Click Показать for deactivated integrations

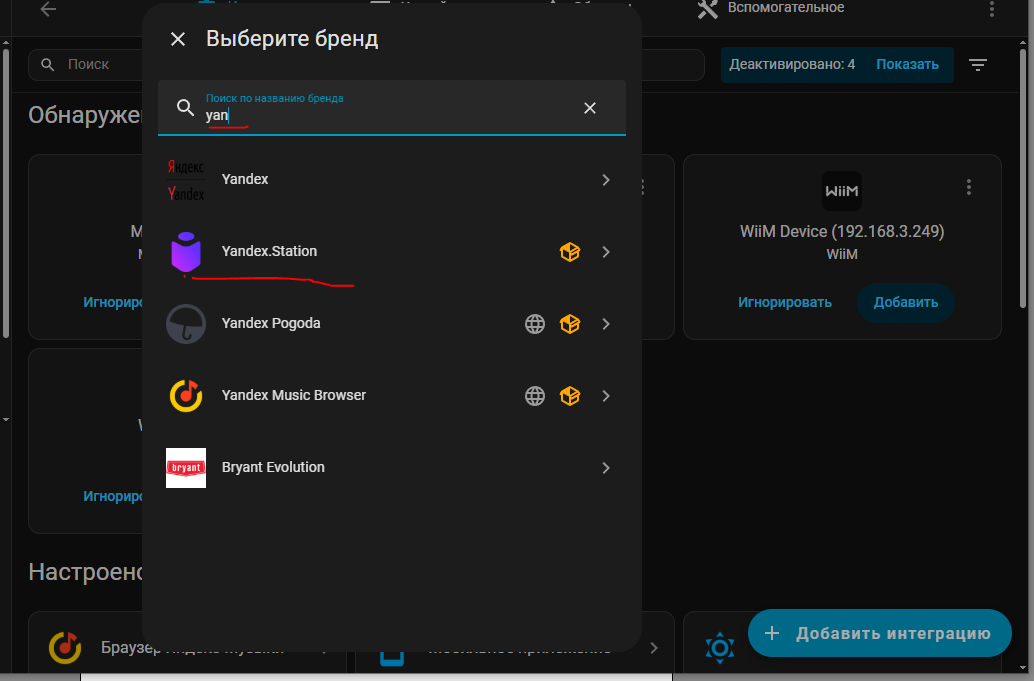[x=907, y=65]
